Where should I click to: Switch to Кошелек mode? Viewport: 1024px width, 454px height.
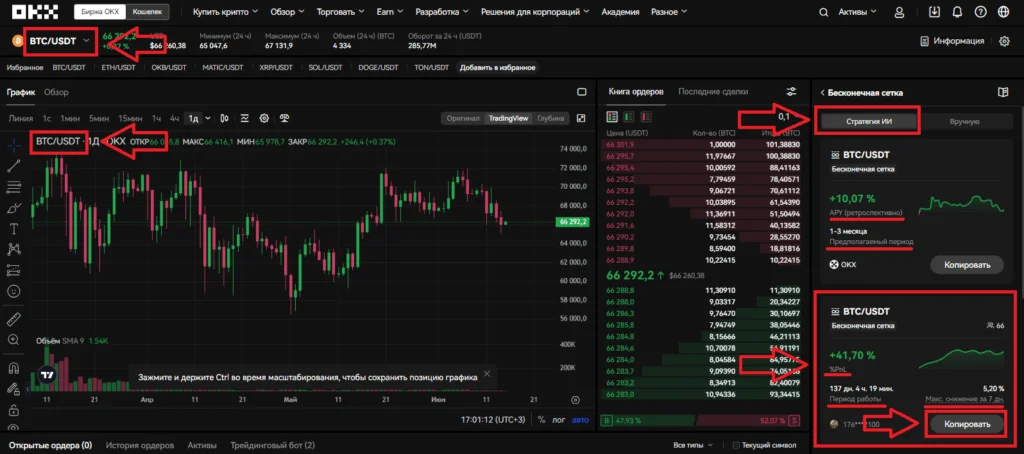[x=147, y=12]
